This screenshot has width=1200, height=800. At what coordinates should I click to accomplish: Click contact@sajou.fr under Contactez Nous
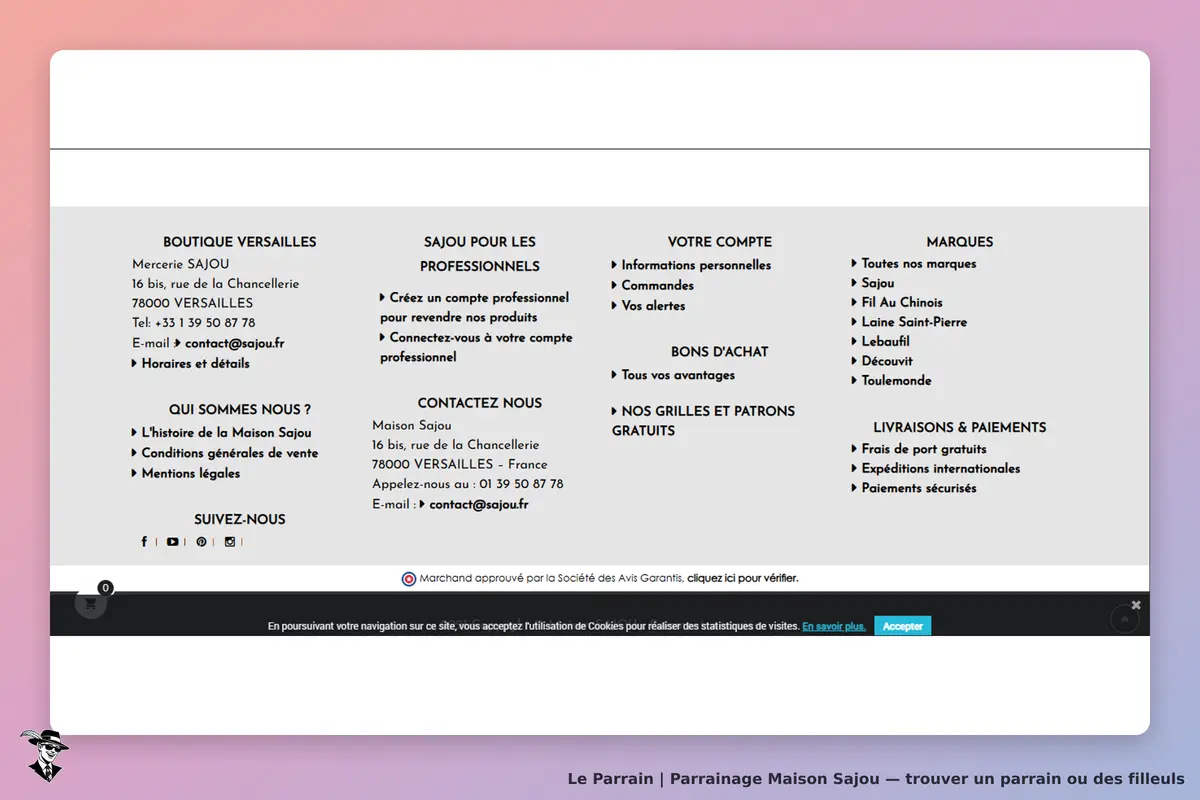479,504
